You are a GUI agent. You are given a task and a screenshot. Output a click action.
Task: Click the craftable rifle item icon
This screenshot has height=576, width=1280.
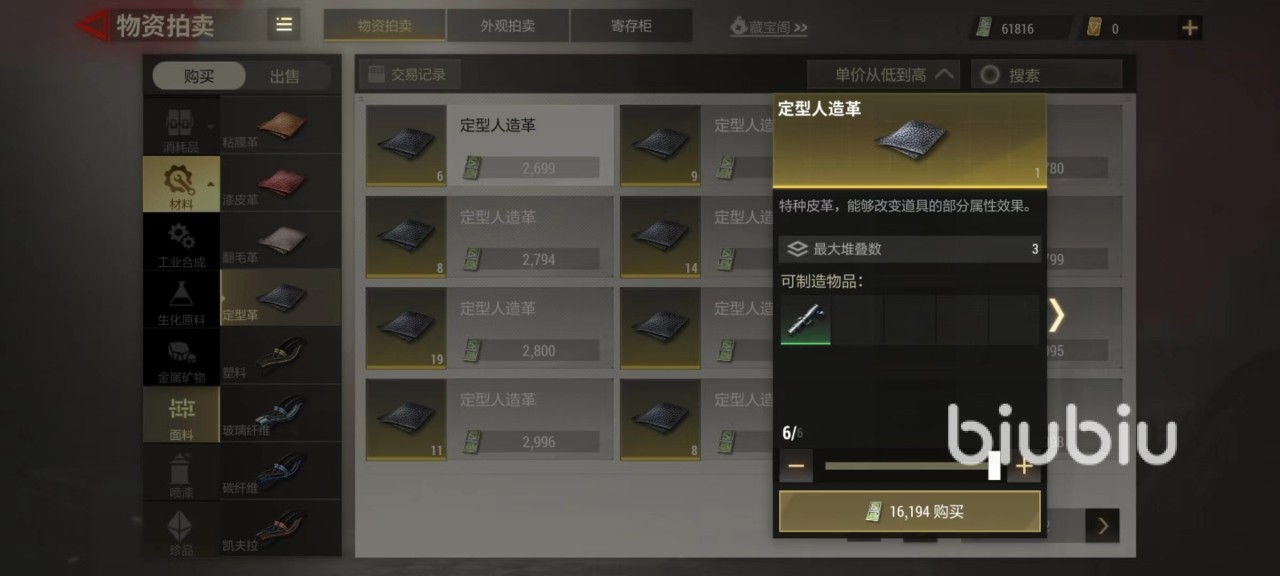tap(806, 320)
